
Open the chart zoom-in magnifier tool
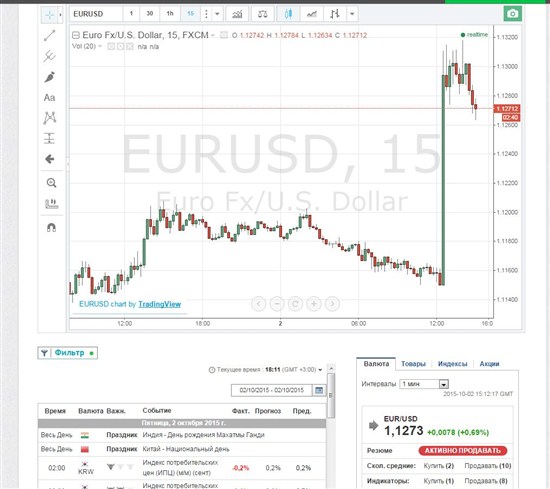coord(51,183)
